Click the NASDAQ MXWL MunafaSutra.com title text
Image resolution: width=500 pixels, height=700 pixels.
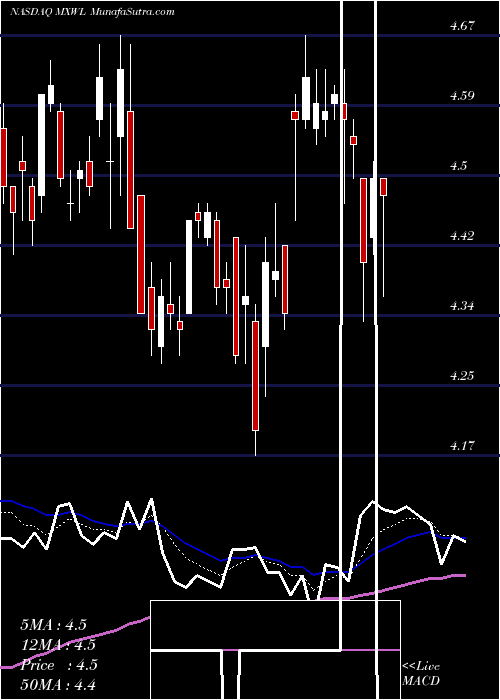pyautogui.click(x=92, y=12)
